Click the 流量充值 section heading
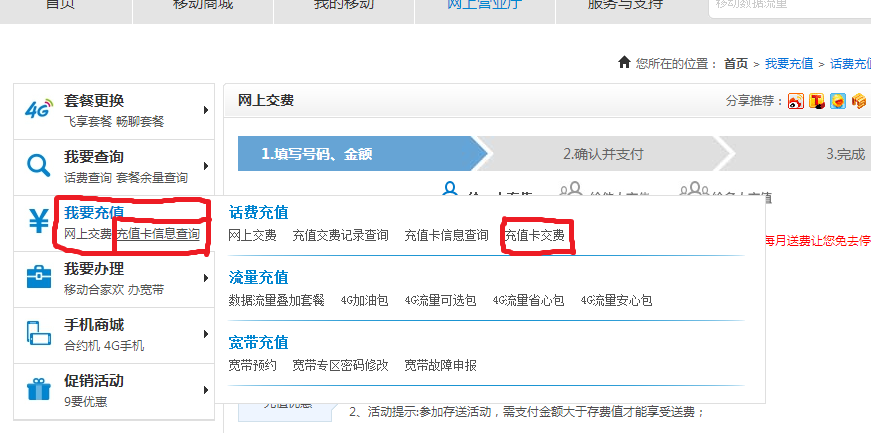Viewport: 871px width, 433px height. [x=258, y=277]
